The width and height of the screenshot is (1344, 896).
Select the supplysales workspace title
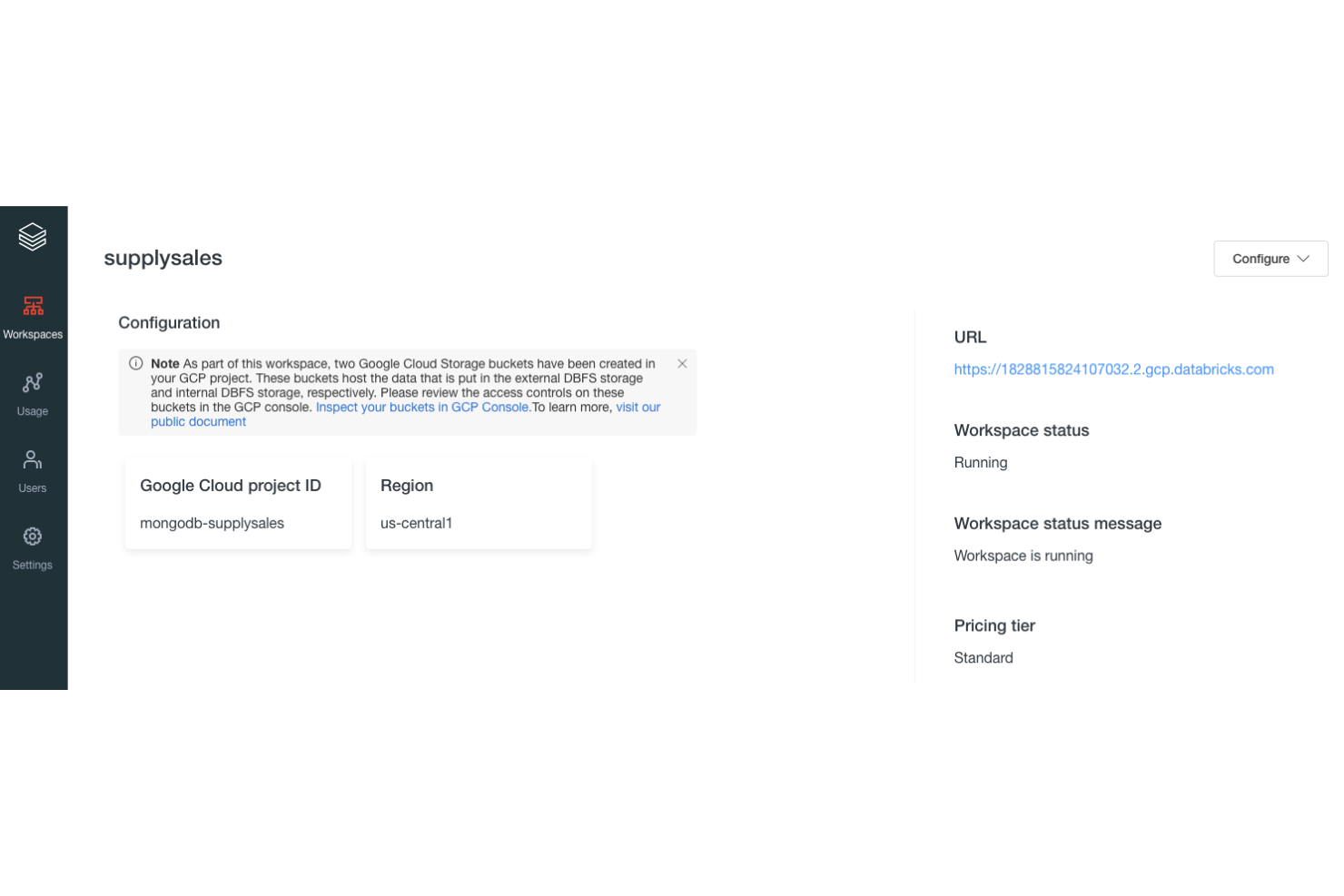pyautogui.click(x=163, y=258)
